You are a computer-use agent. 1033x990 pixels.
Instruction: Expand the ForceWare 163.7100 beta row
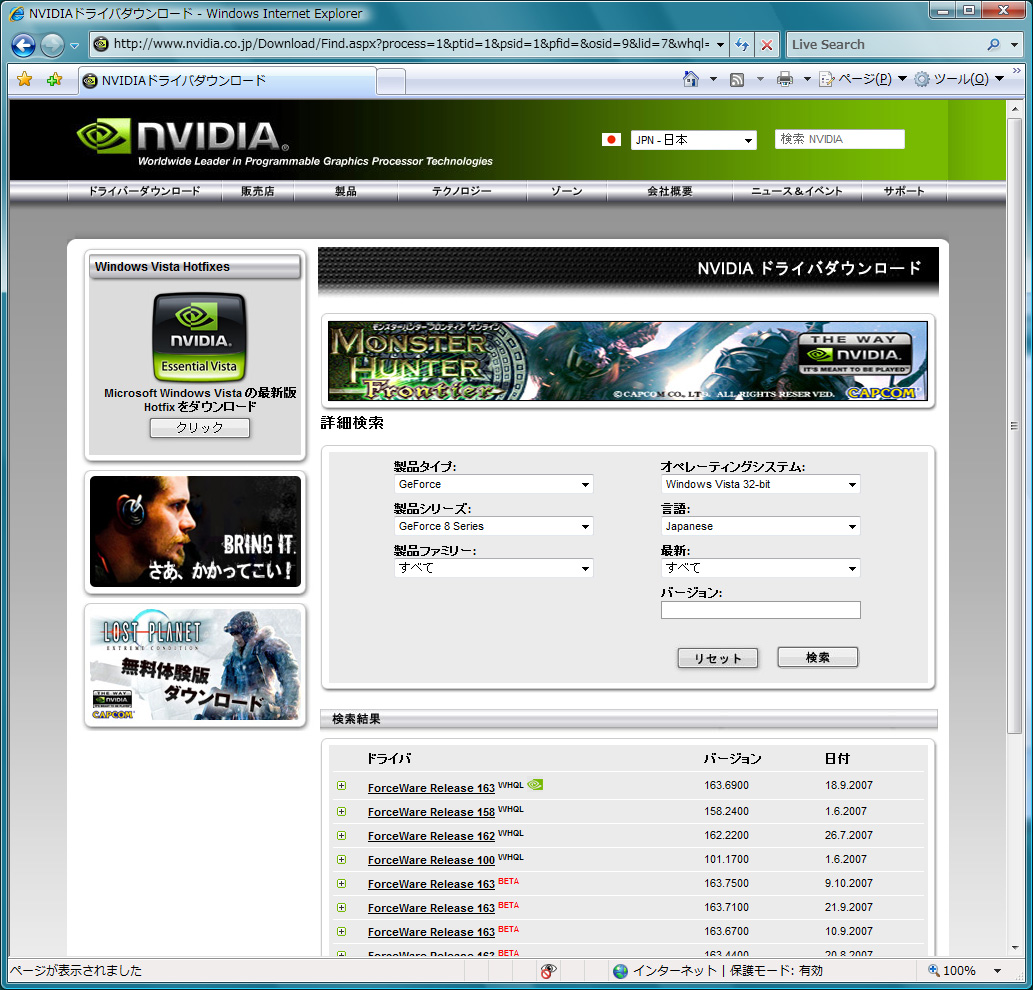(x=341, y=908)
